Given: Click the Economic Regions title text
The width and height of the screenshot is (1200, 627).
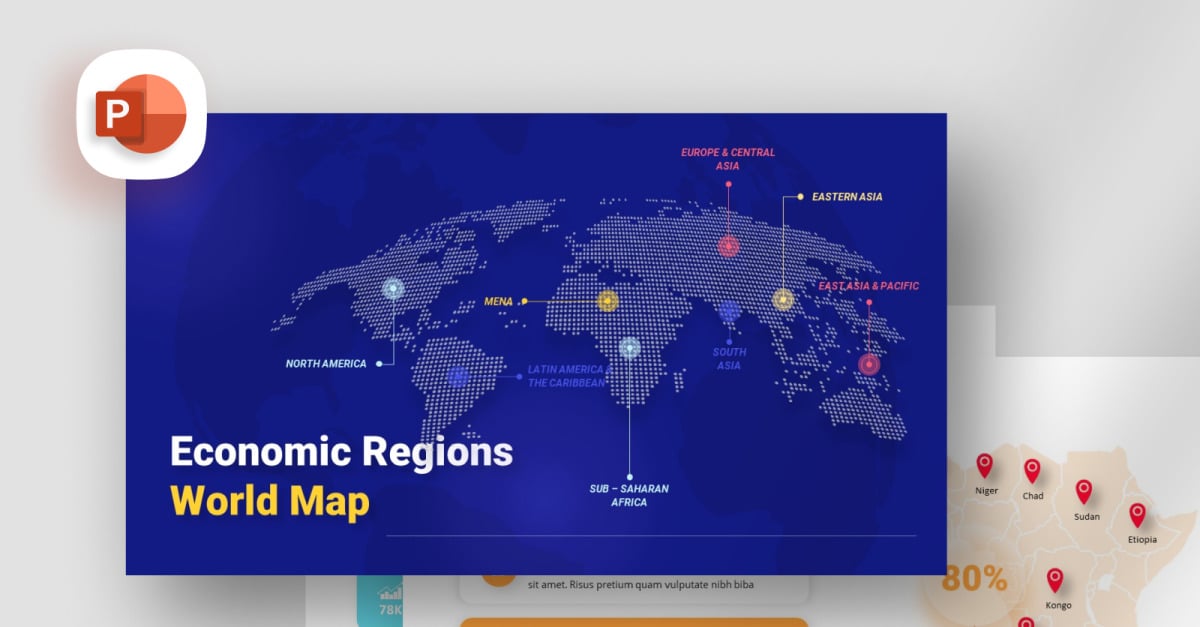Looking at the screenshot, I should point(341,452).
